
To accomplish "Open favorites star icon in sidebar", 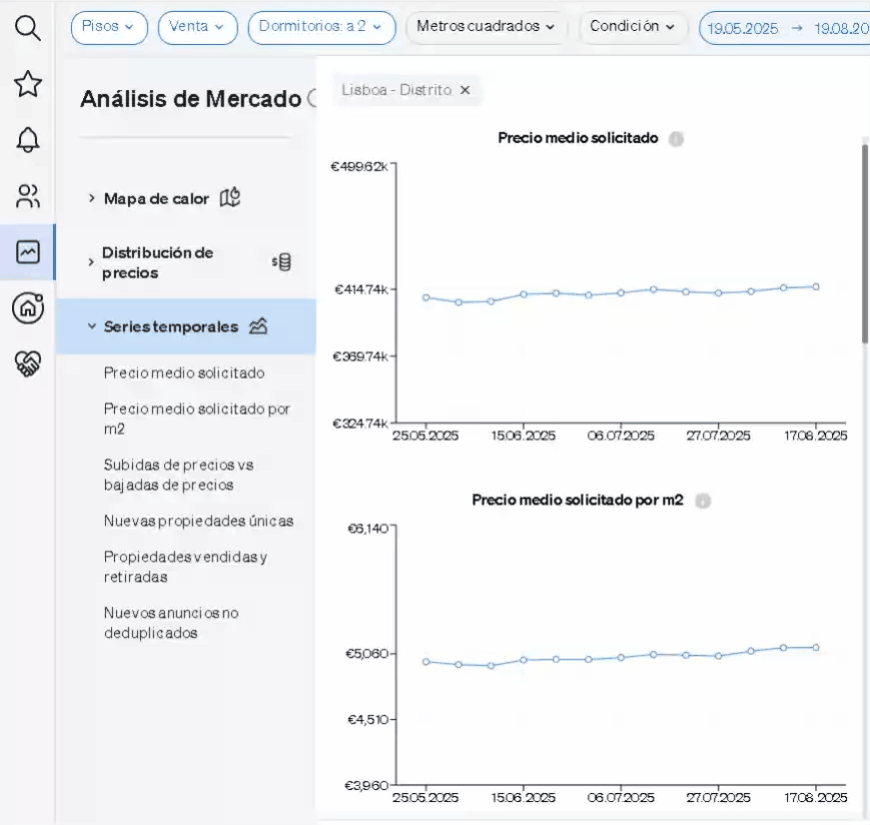I will (28, 84).
